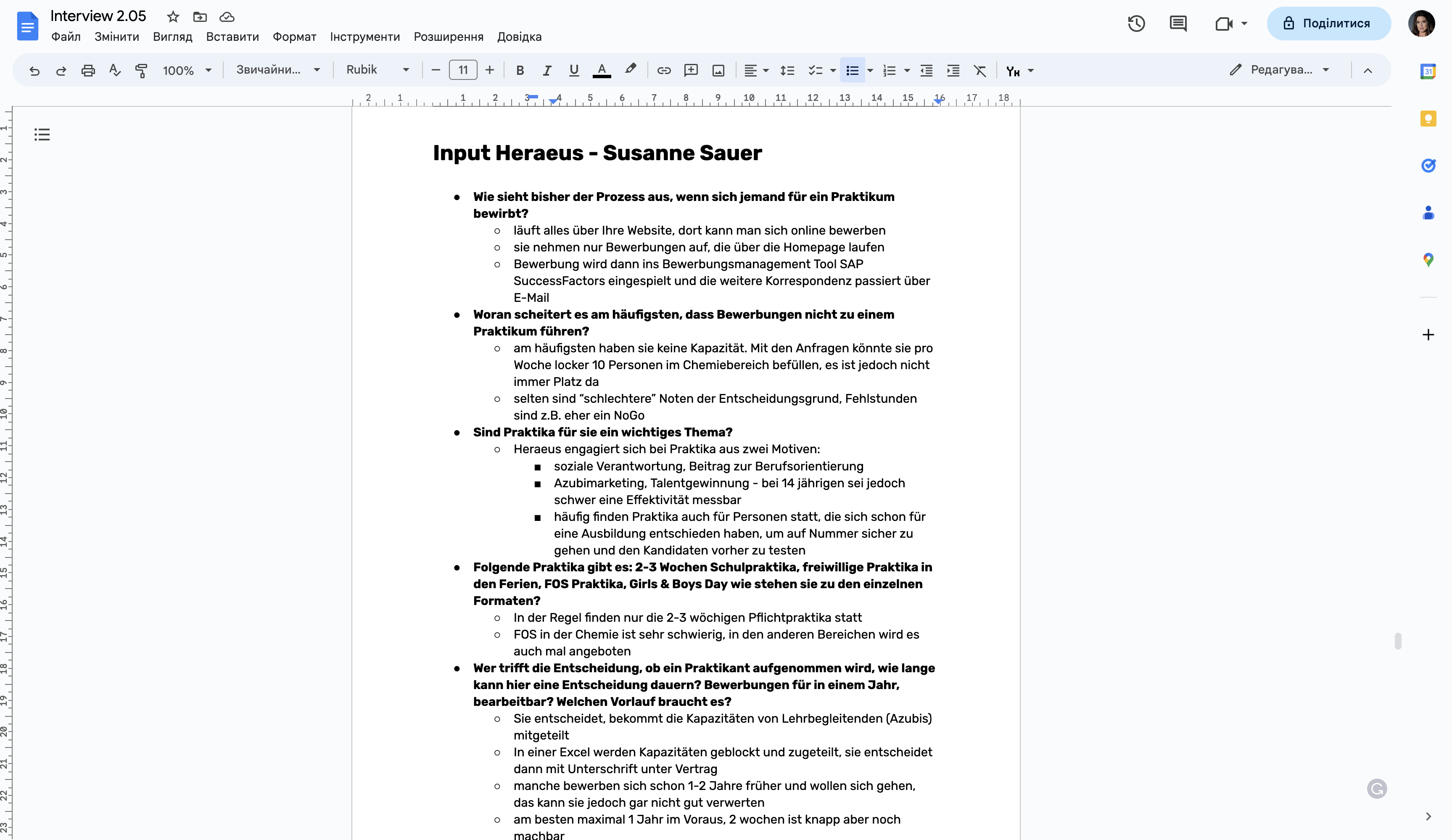Open the Файл menu

point(66,37)
